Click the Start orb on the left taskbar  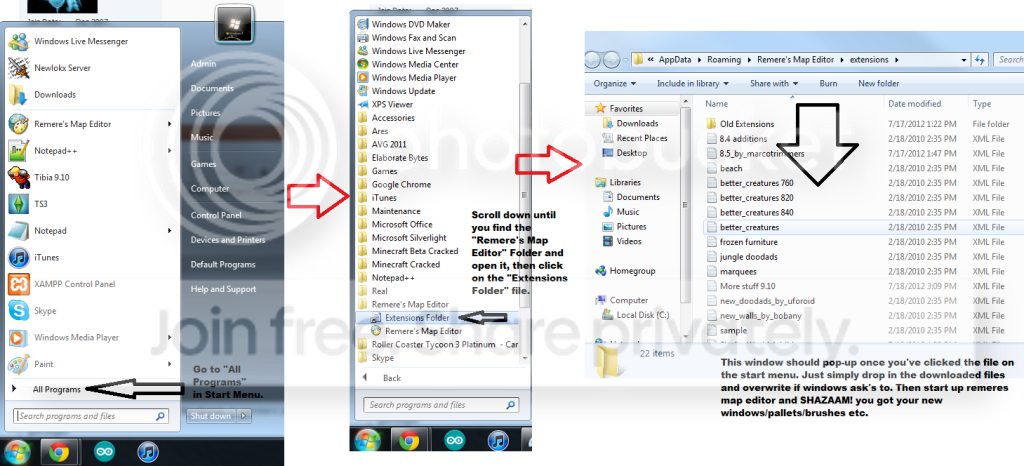click(17, 452)
